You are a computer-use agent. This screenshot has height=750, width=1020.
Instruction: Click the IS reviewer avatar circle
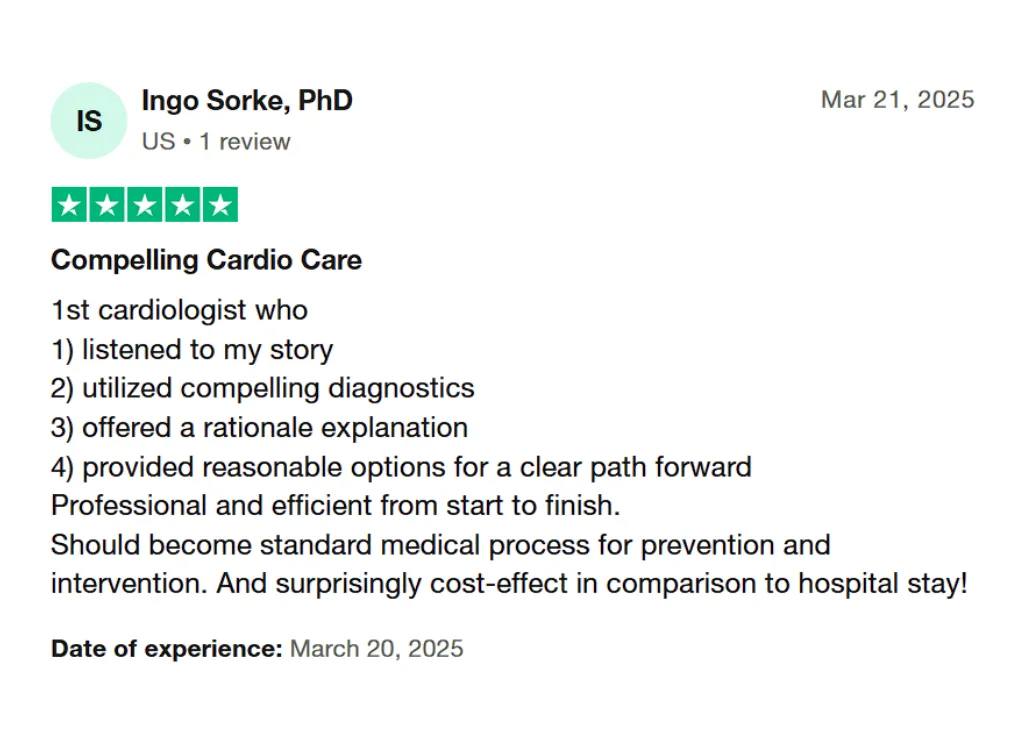pos(89,121)
